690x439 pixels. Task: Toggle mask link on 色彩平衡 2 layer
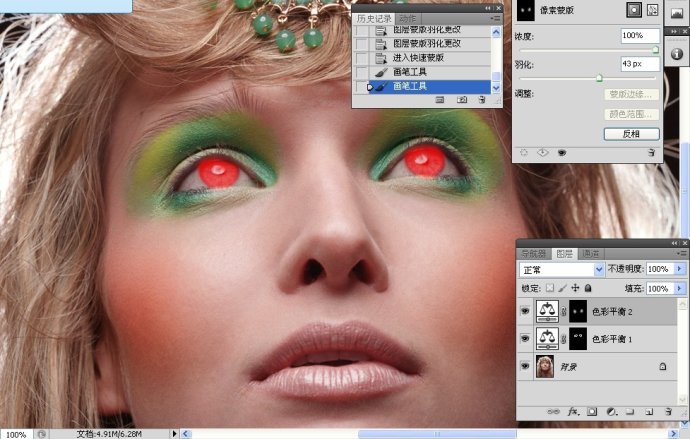(x=564, y=311)
